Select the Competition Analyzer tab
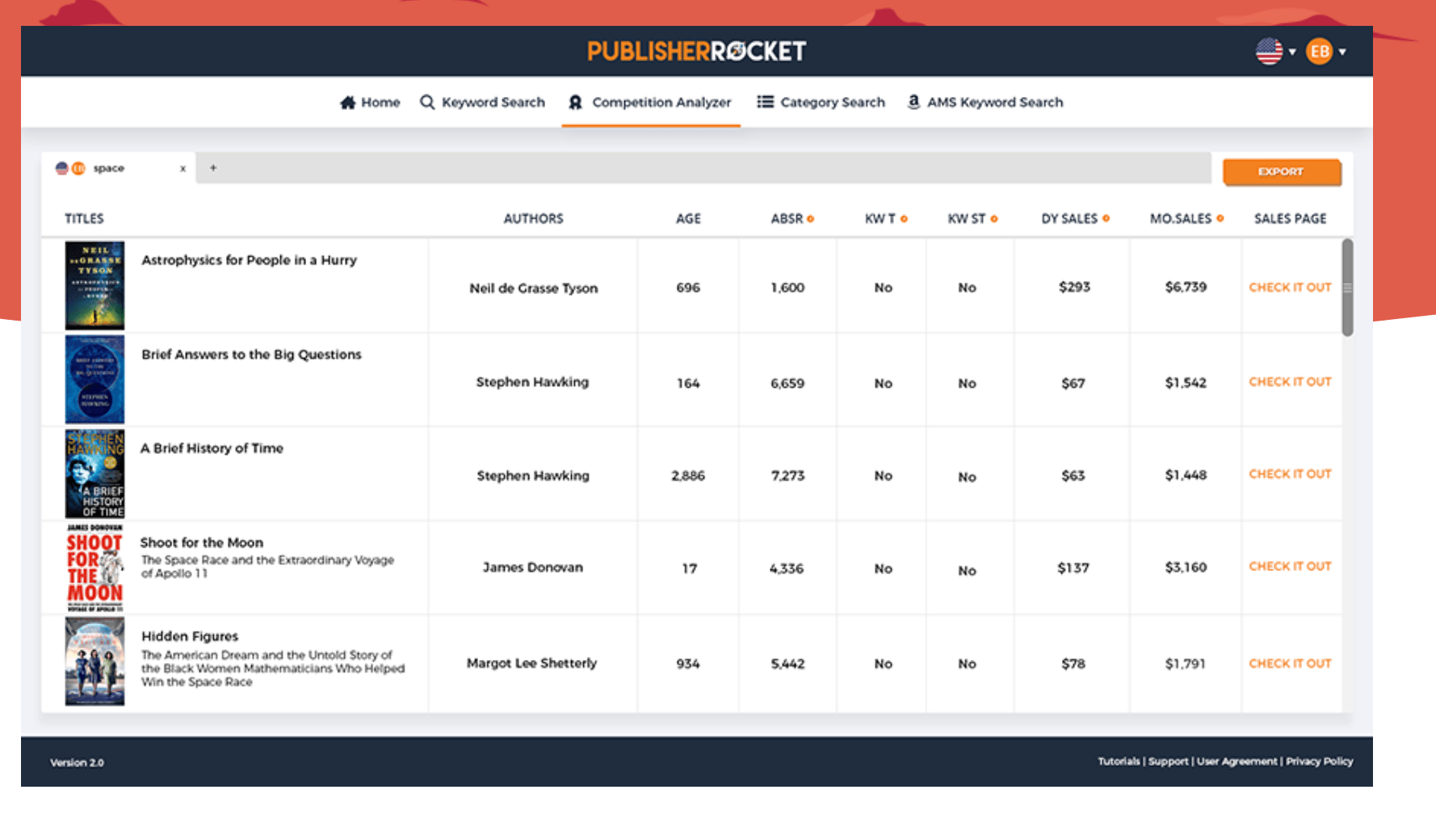Viewport: 1436px width, 840px height. coord(650,103)
